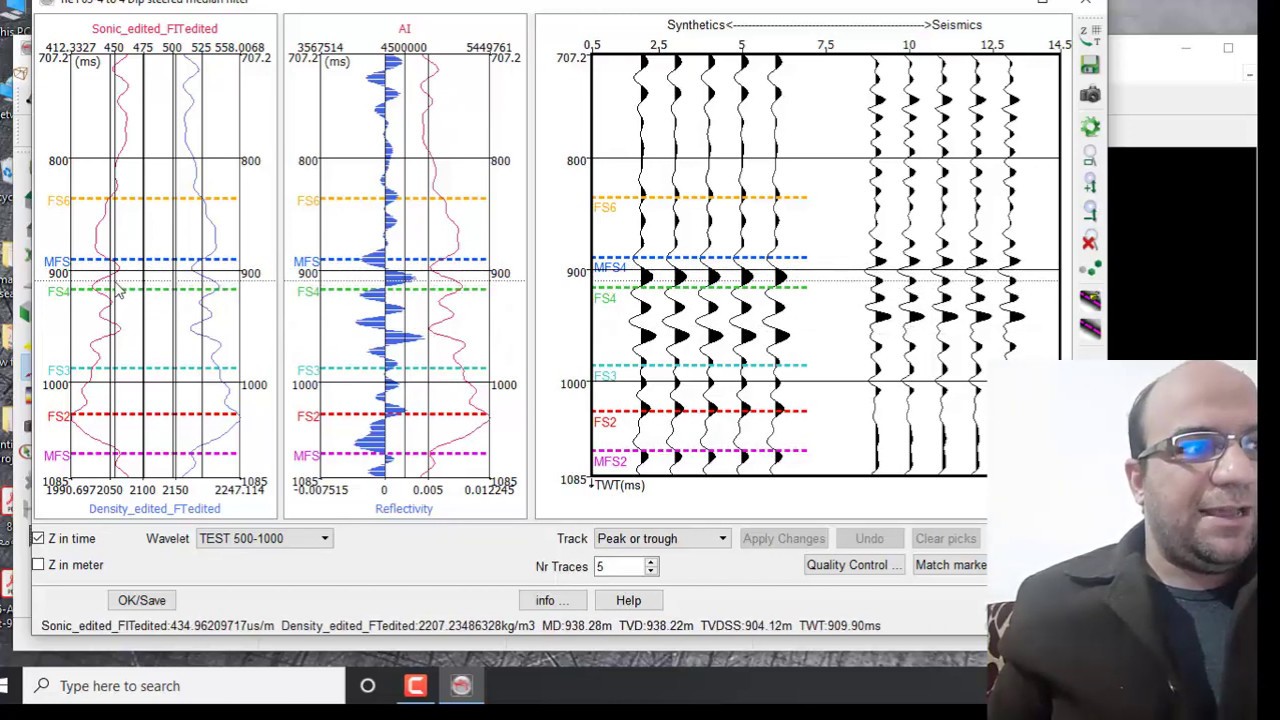This screenshot has height=720, width=1280.
Task: Click vertical zoom-in magnifier icon
Action: tap(1090, 184)
